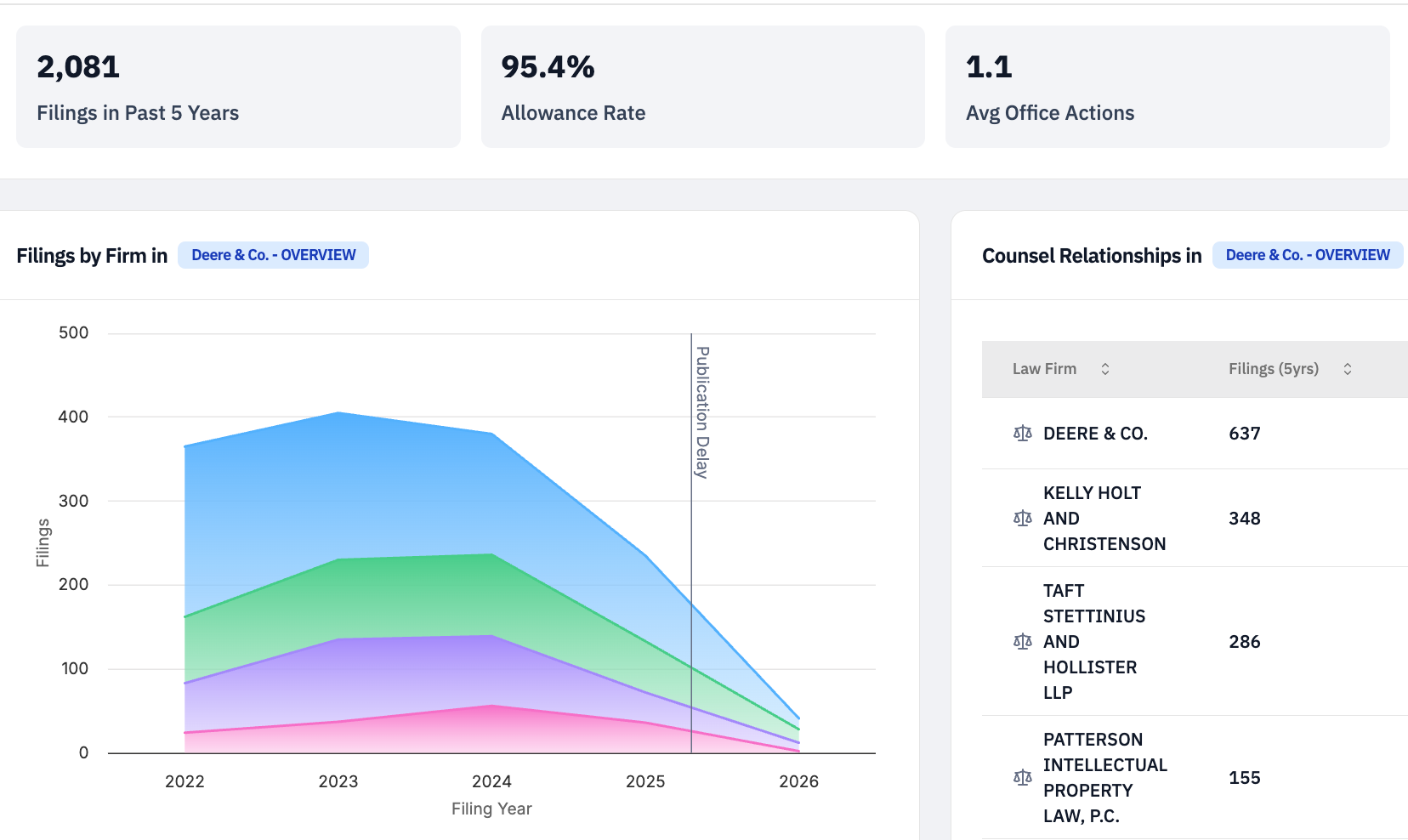Click Deere & Co. - OVERVIEW tag in Filings by Firm
The height and width of the screenshot is (840, 1408).
[x=273, y=255]
